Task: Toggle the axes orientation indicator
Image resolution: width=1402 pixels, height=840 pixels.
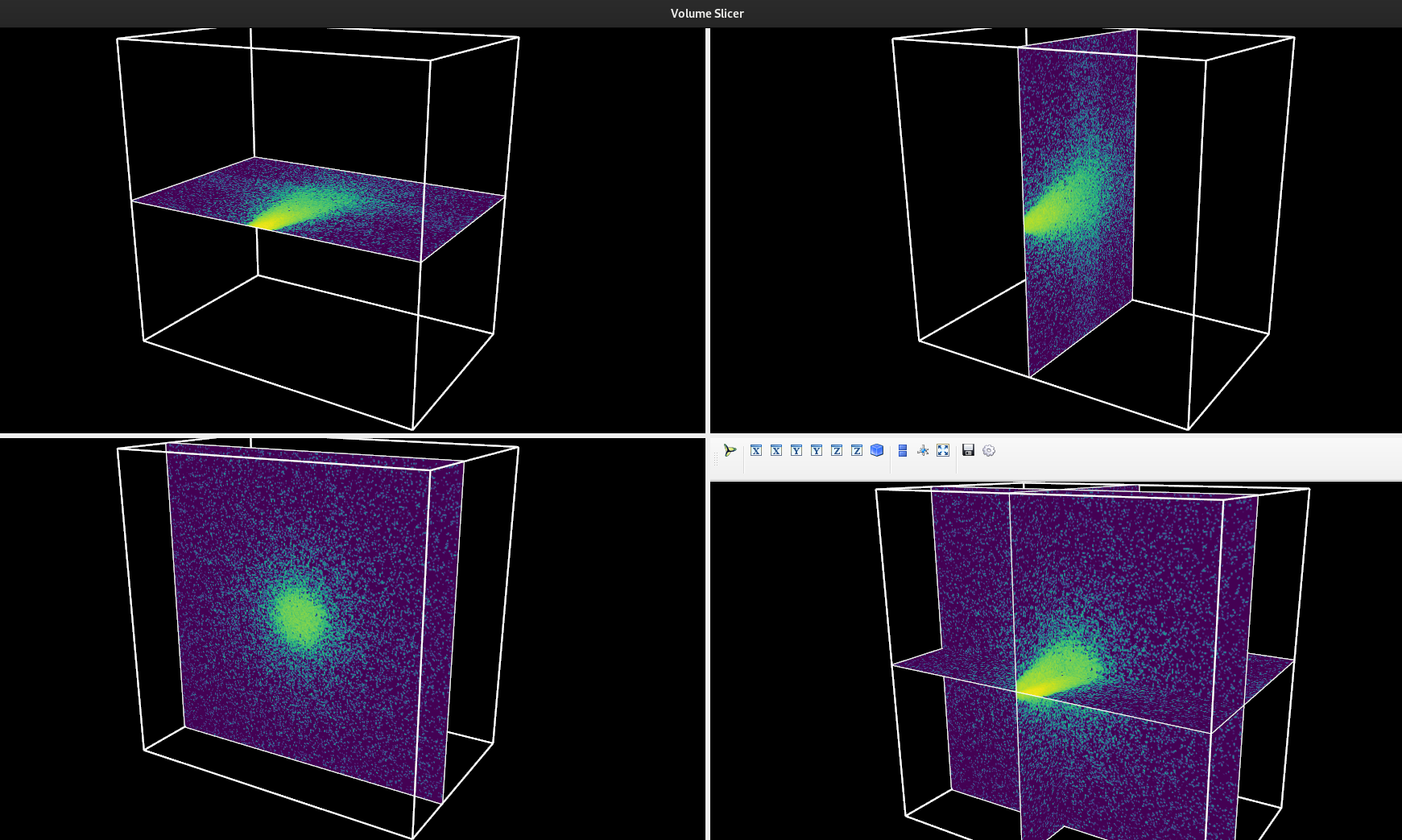Action: (x=923, y=450)
